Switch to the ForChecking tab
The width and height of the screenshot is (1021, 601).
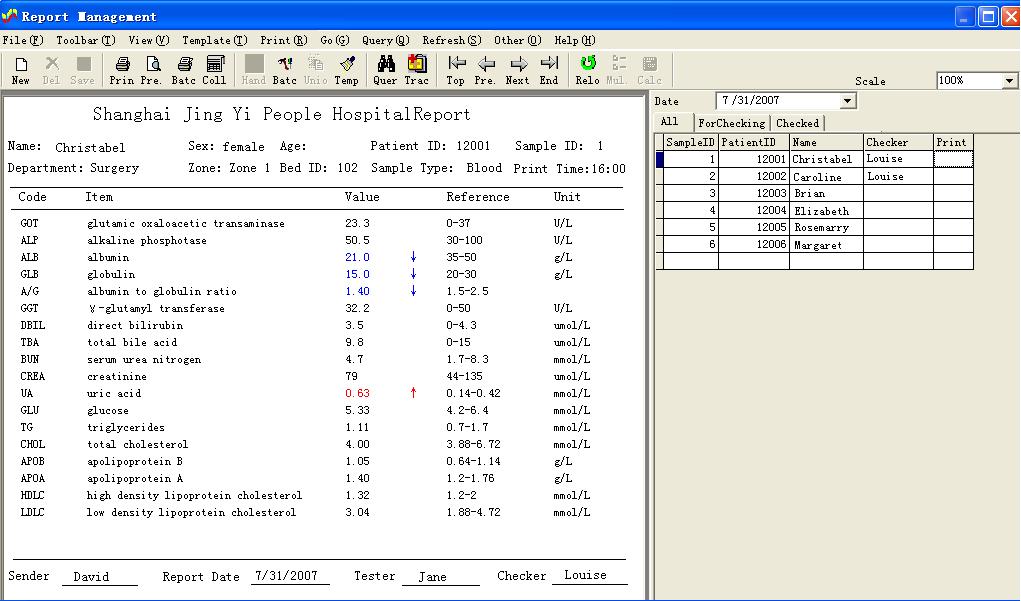tap(732, 123)
